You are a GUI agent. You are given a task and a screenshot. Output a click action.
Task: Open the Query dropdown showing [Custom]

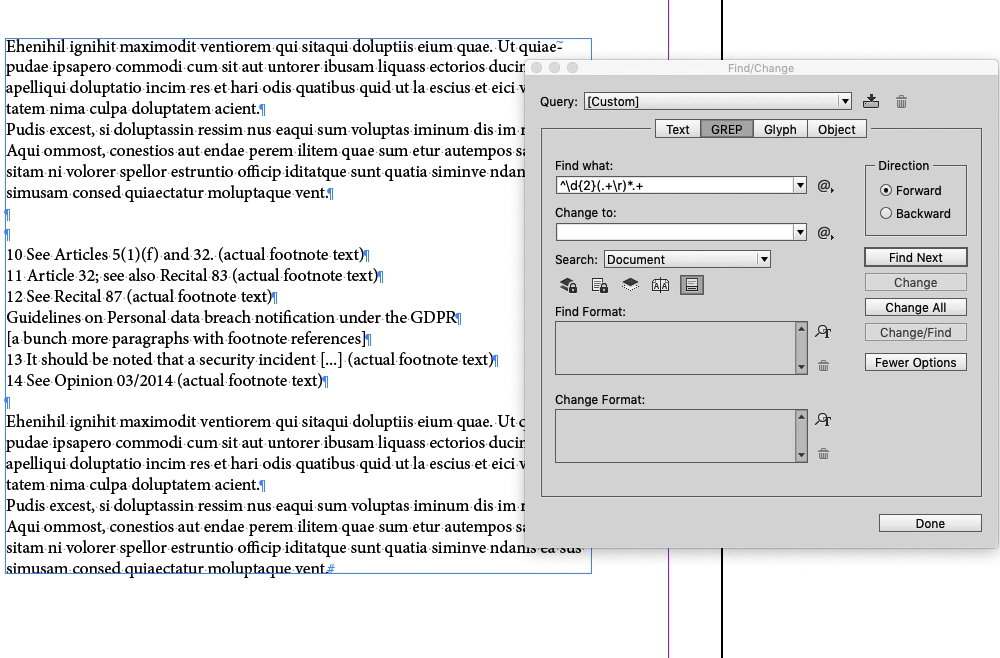843,100
